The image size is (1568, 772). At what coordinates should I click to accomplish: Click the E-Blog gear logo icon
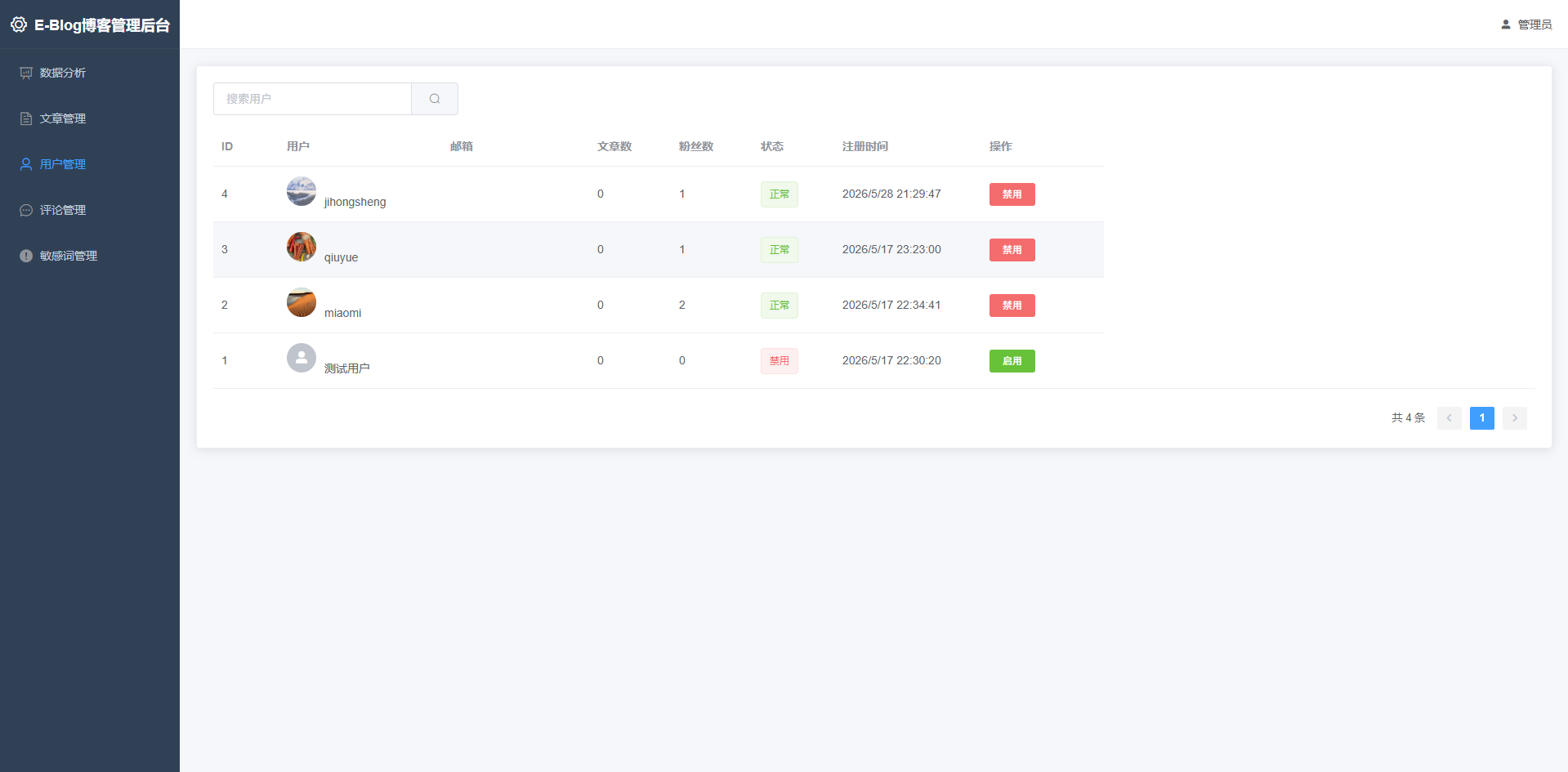click(x=19, y=25)
